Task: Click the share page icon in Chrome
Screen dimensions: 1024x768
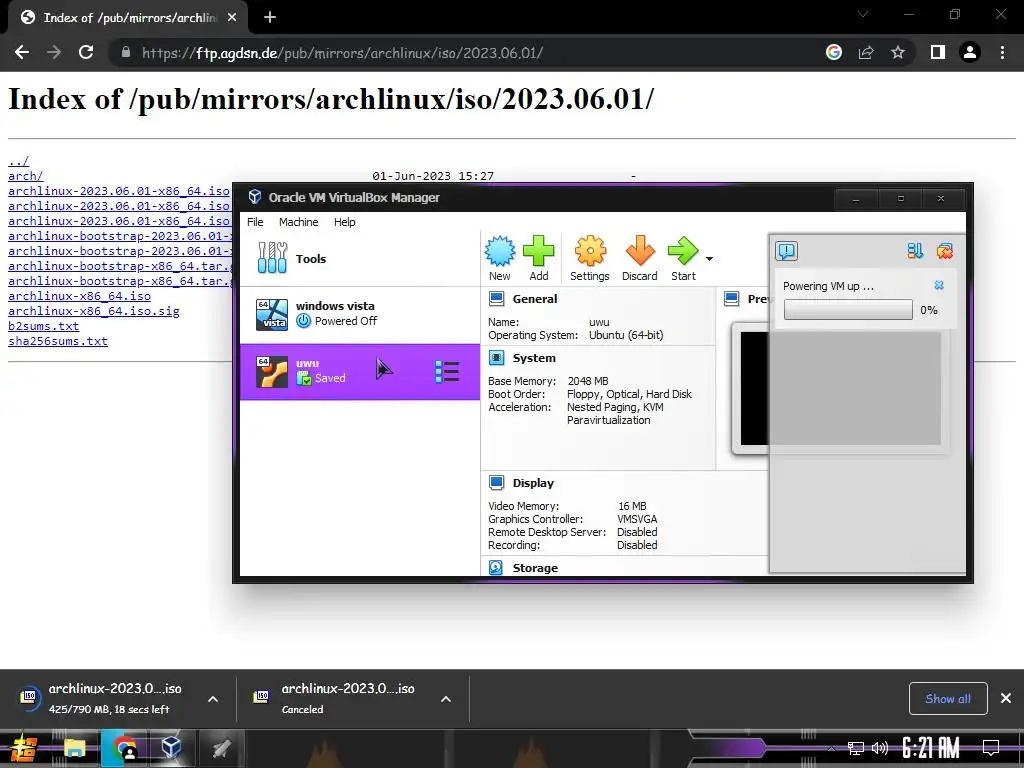Action: click(x=866, y=52)
